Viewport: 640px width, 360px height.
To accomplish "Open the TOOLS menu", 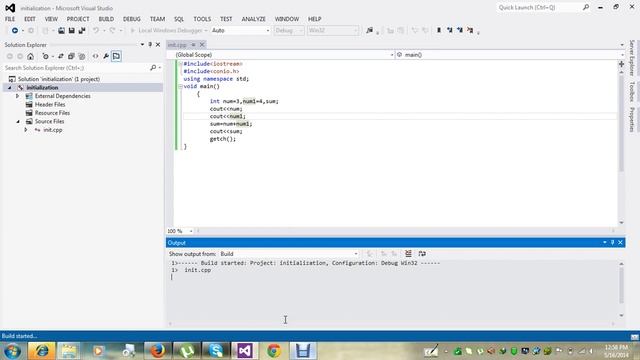I will point(202,19).
